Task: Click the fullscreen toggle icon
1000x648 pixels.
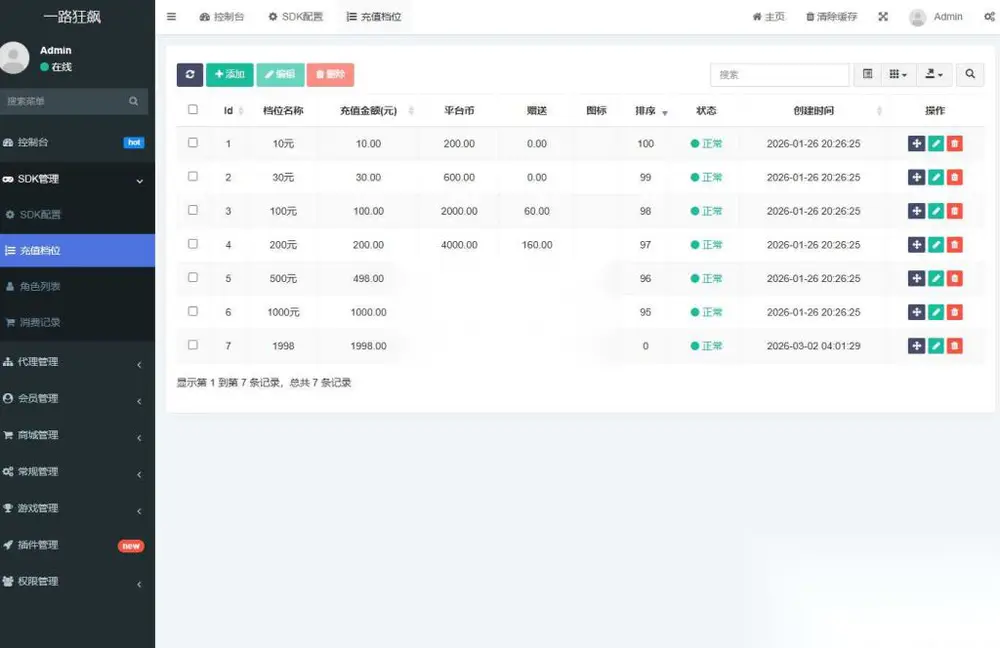Action: point(883,17)
